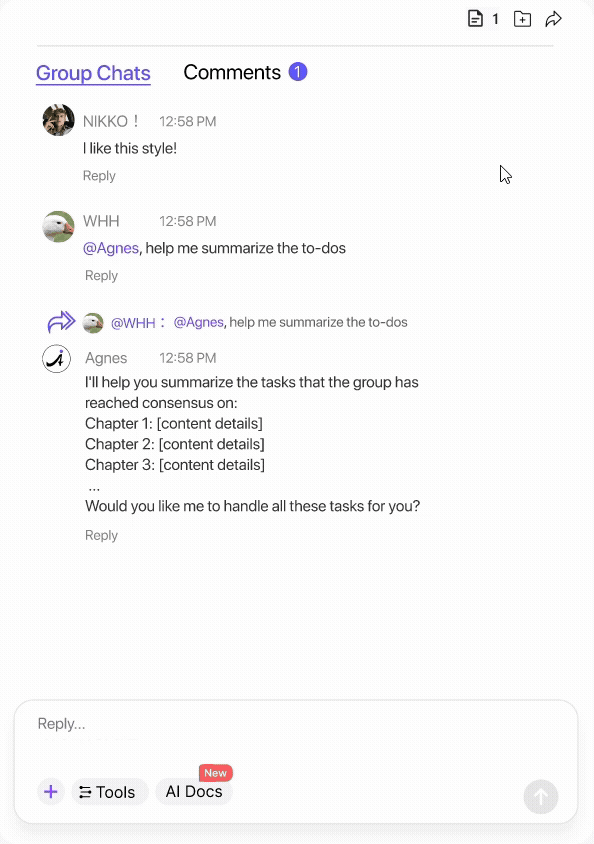Open AI Docs feature

click(x=194, y=792)
